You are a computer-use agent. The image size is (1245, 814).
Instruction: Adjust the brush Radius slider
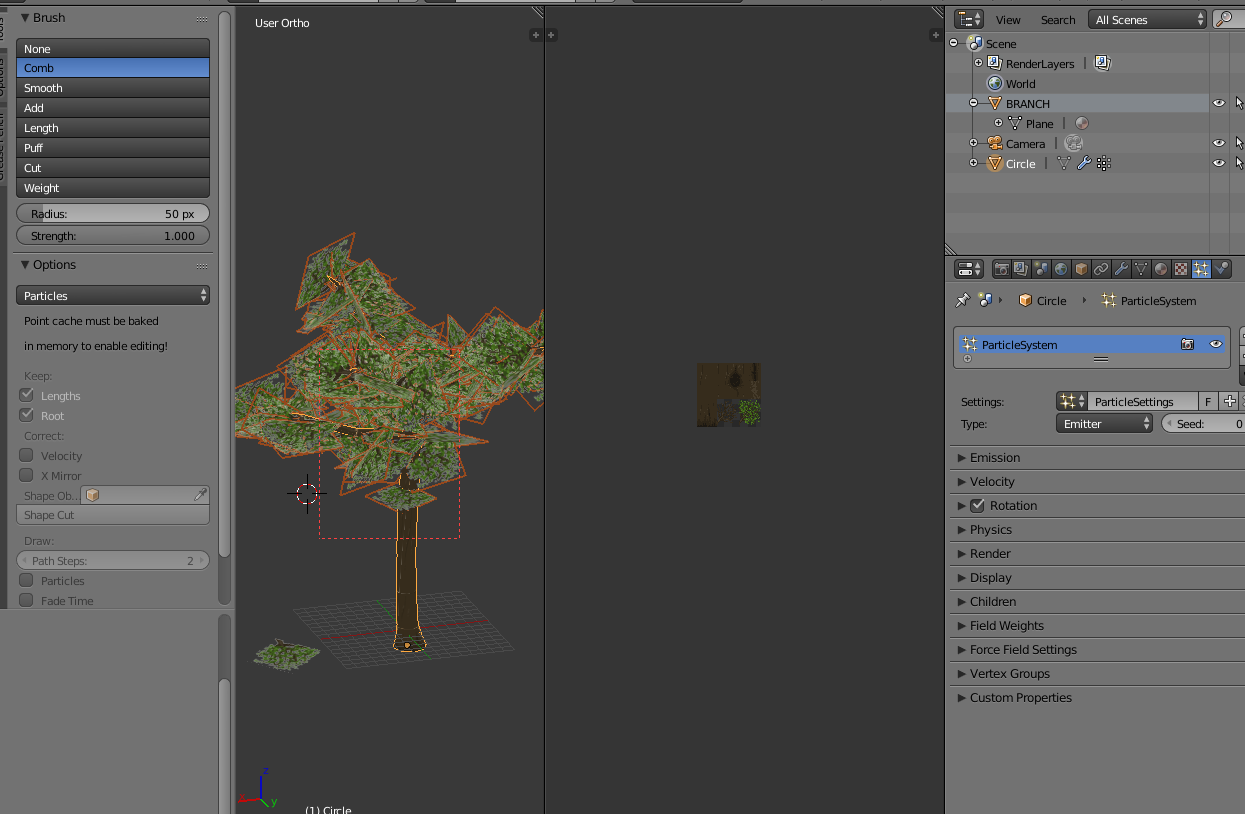[x=113, y=214]
